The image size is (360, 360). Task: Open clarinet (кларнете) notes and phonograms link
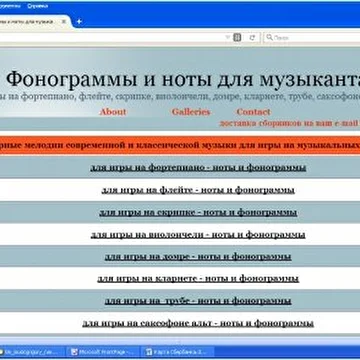[198, 278]
